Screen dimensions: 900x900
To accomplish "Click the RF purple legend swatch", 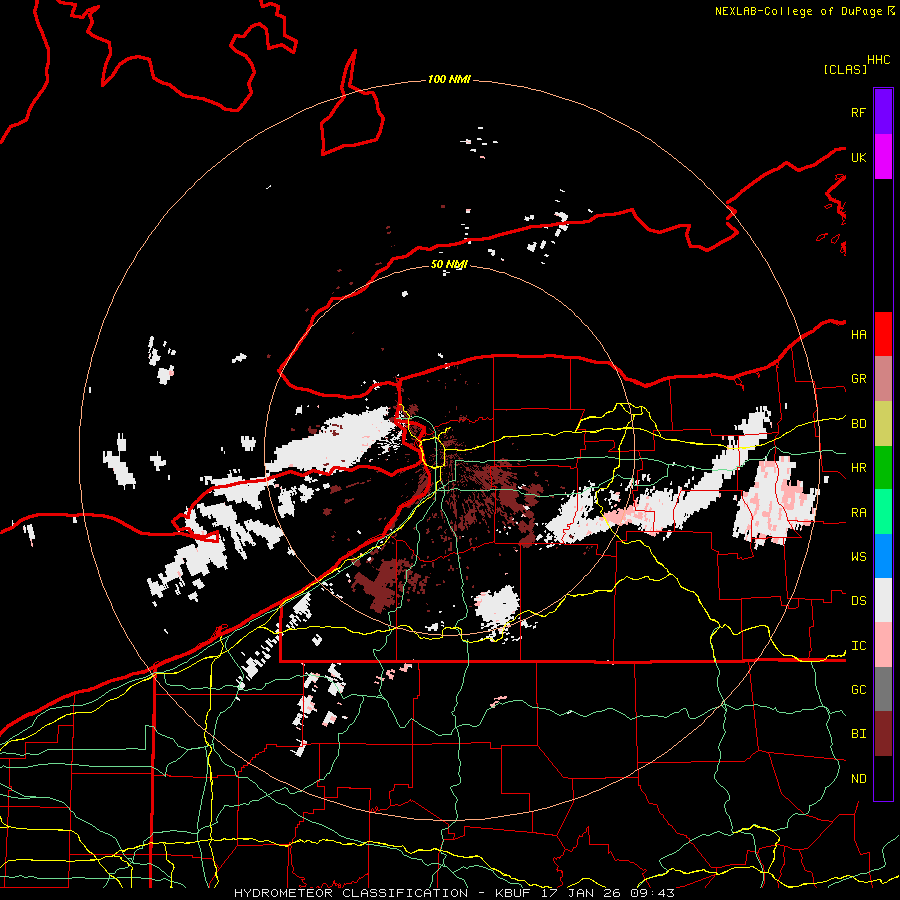I will pos(883,112).
